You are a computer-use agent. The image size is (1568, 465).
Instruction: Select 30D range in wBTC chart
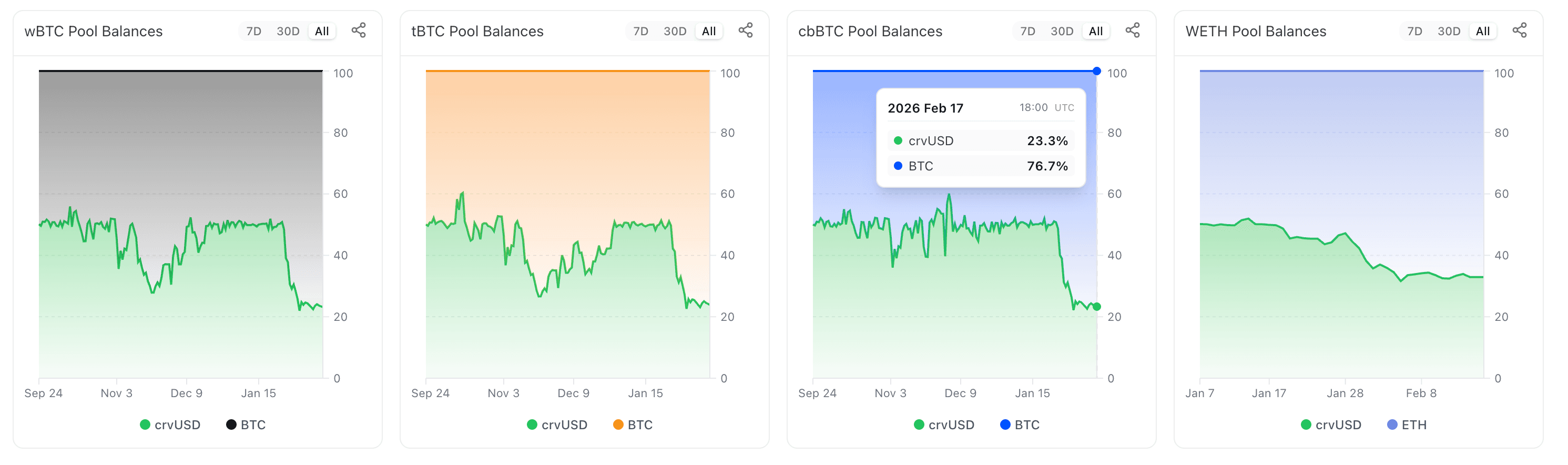pos(288,31)
